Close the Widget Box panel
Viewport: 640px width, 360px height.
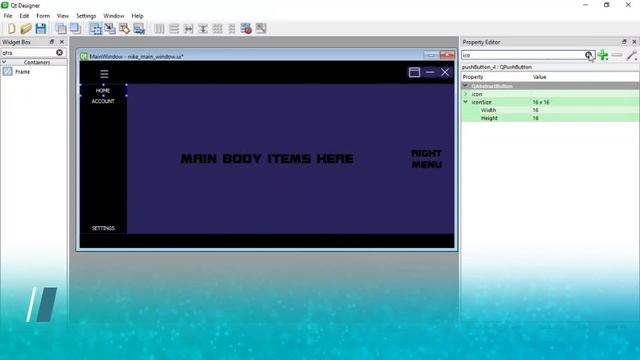point(62,42)
